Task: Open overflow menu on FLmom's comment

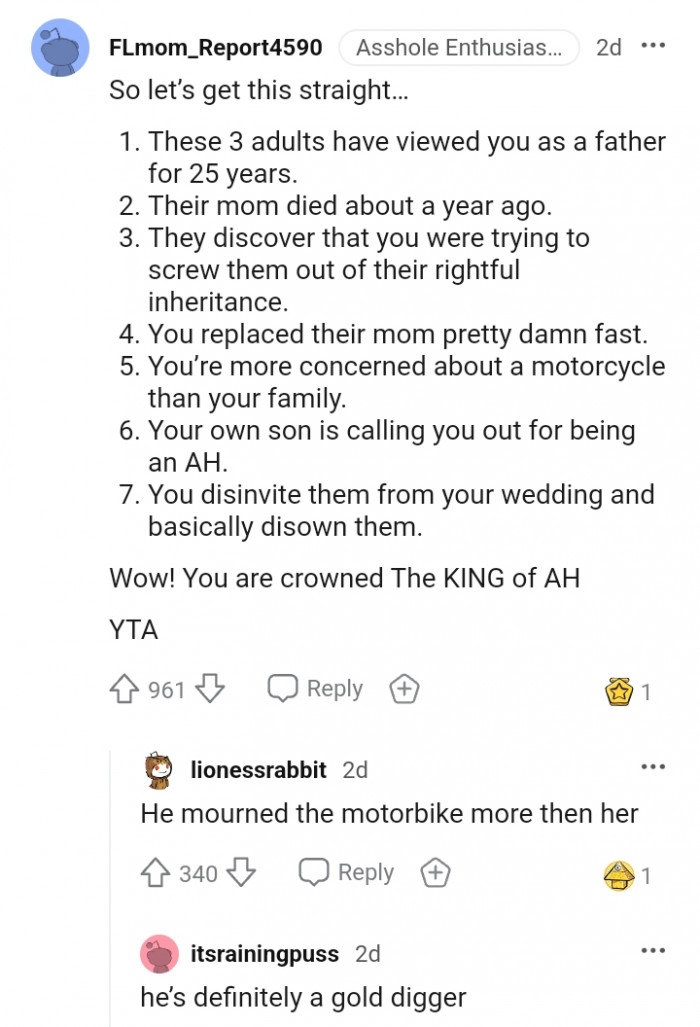Action: [x=655, y=43]
